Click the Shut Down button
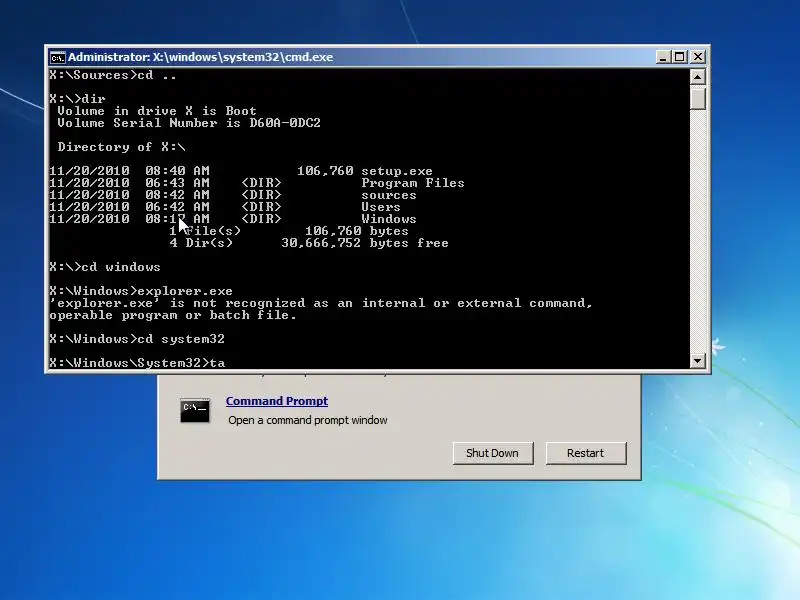800x600 pixels. (x=493, y=453)
